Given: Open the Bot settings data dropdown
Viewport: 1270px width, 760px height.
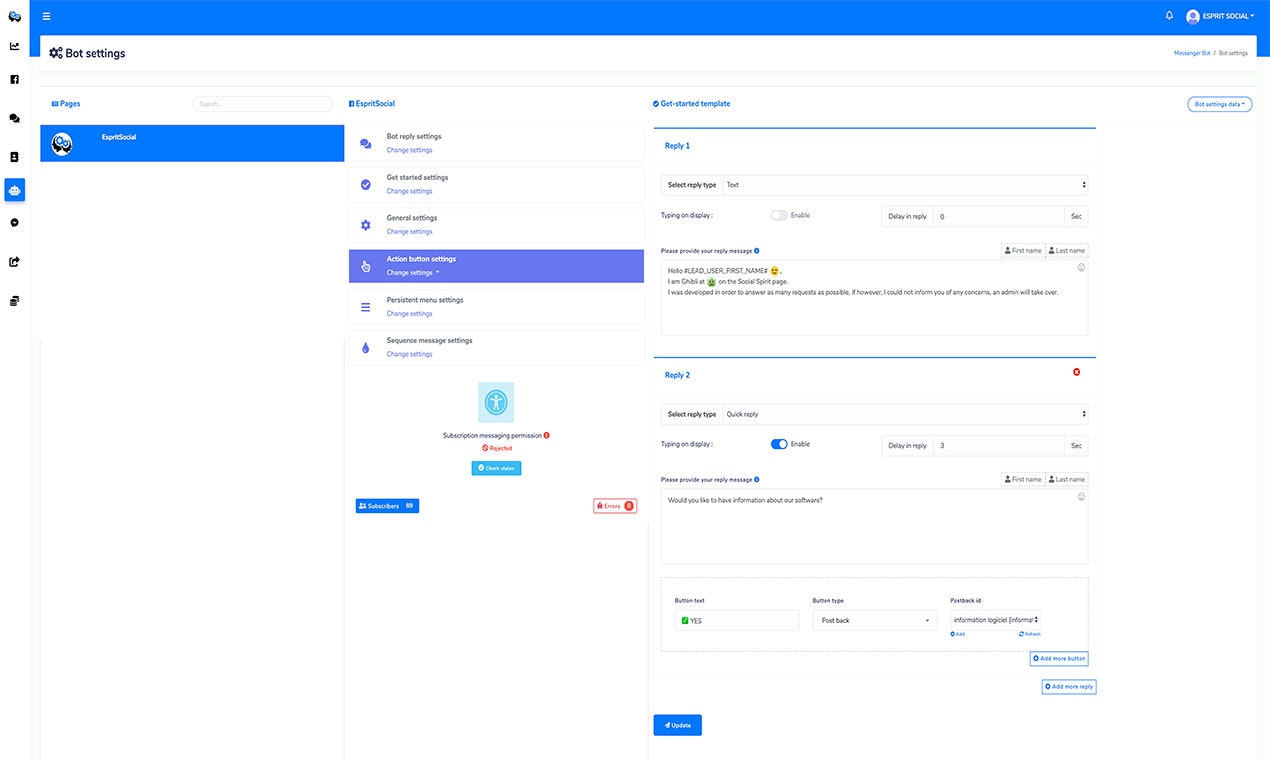Looking at the screenshot, I should coord(1219,104).
